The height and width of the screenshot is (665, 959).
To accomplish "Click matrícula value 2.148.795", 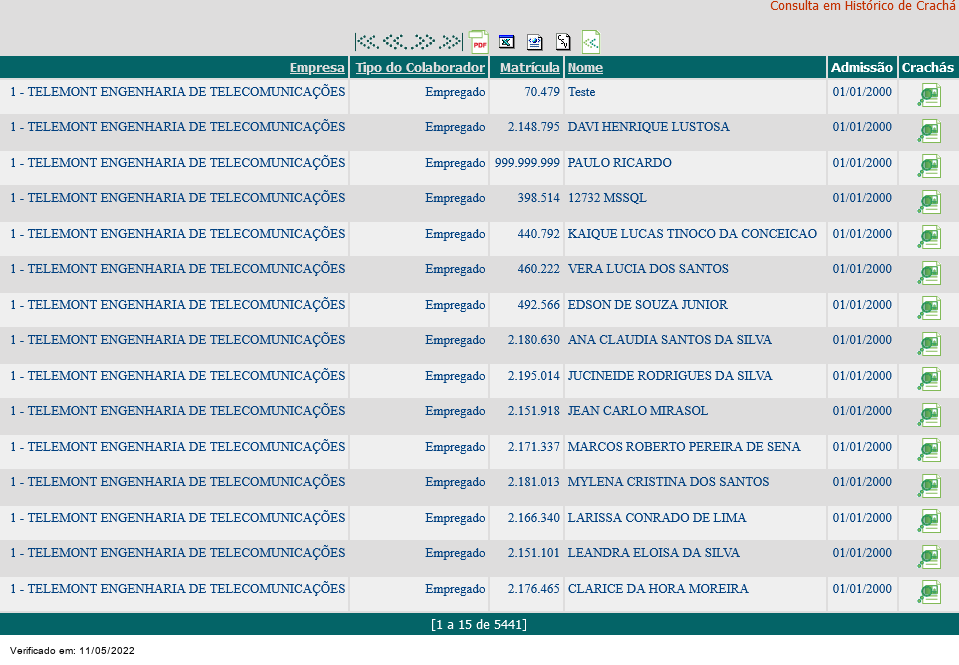I will coord(533,127).
